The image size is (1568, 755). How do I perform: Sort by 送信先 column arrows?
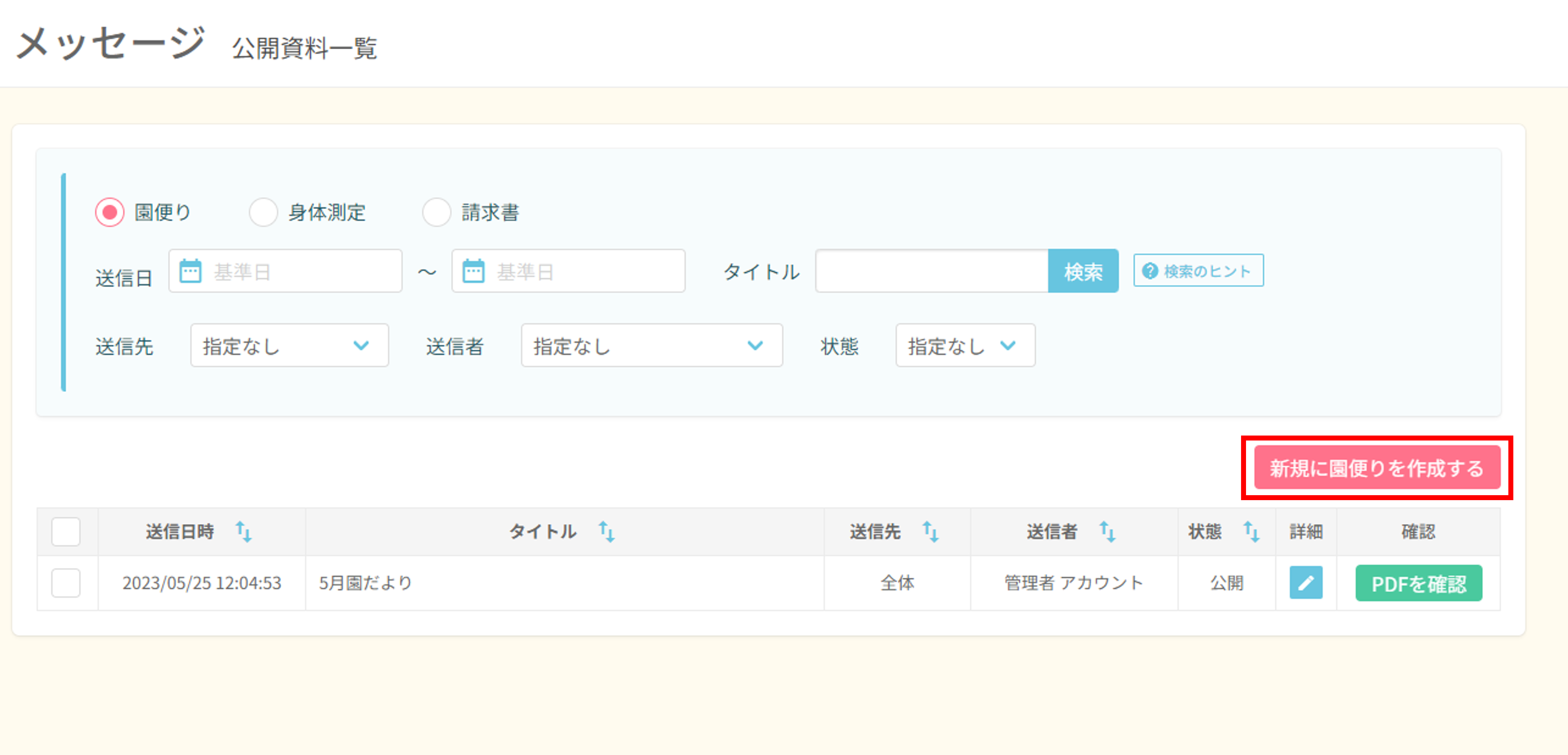coord(930,532)
